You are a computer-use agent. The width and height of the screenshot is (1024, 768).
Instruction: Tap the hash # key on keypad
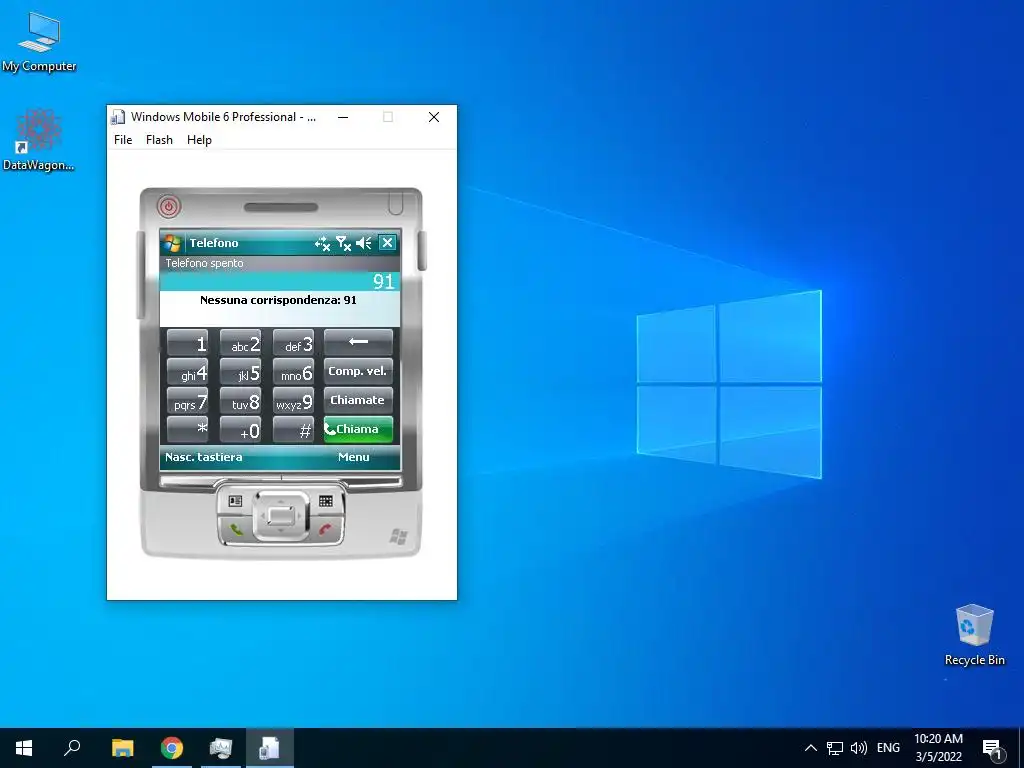294,430
